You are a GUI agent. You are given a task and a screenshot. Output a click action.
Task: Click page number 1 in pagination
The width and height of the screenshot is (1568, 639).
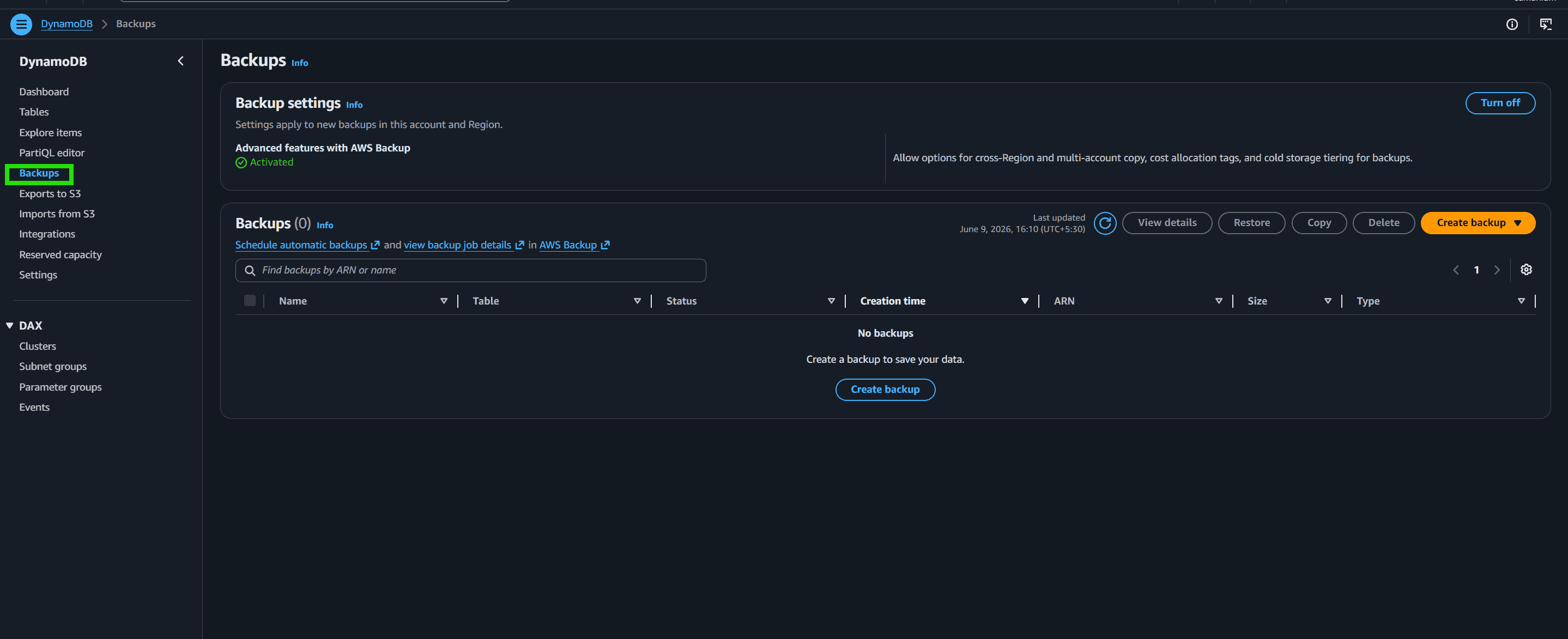[x=1476, y=270]
